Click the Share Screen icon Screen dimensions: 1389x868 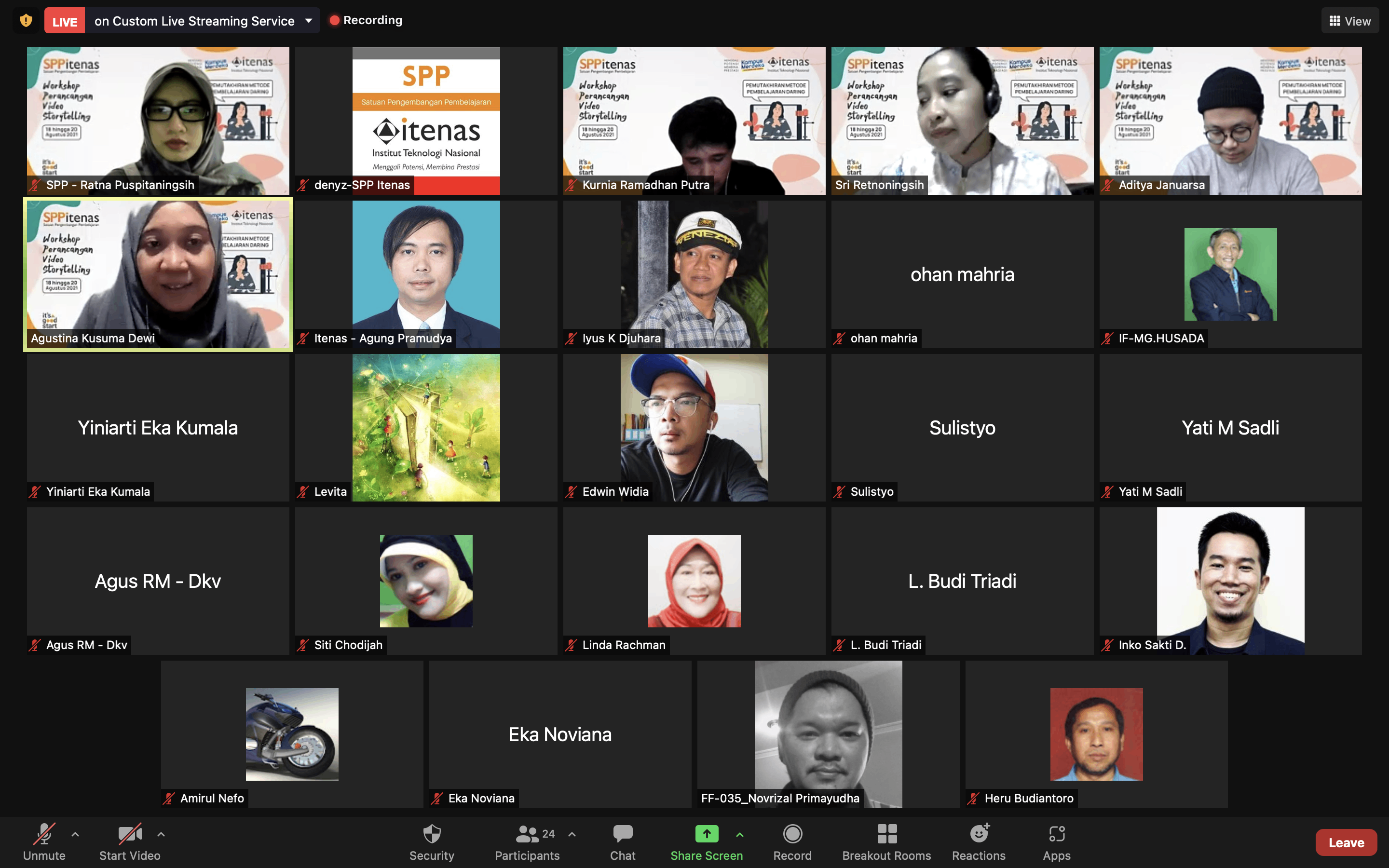tap(706, 834)
